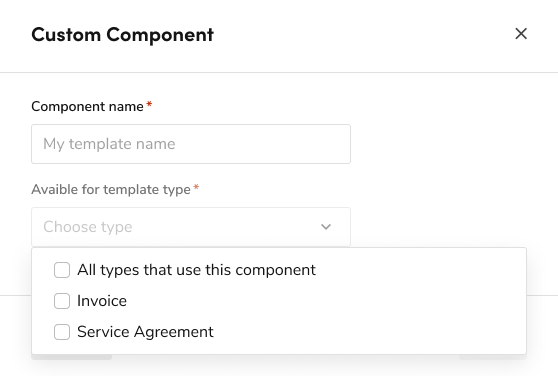Select the Service Agreement option label
558x376 pixels.
pyautogui.click(x=145, y=332)
